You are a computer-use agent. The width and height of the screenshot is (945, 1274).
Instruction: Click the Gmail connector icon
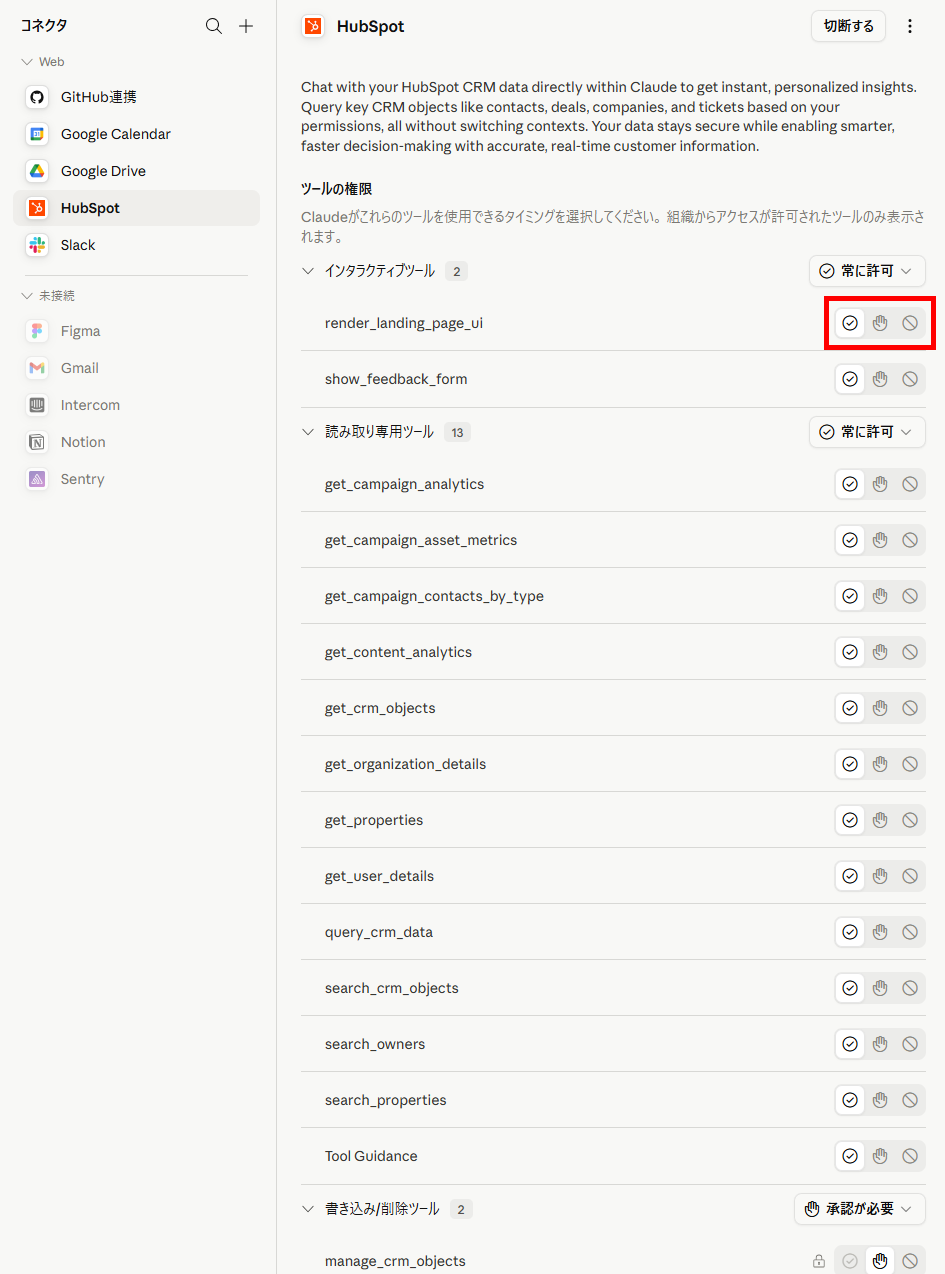tap(37, 368)
